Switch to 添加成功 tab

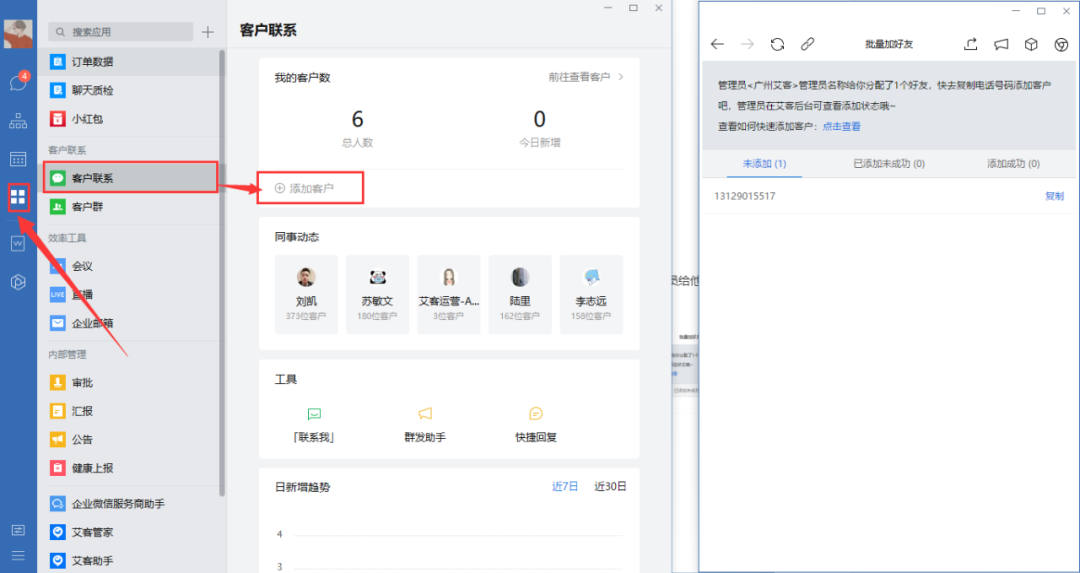pos(1013,163)
